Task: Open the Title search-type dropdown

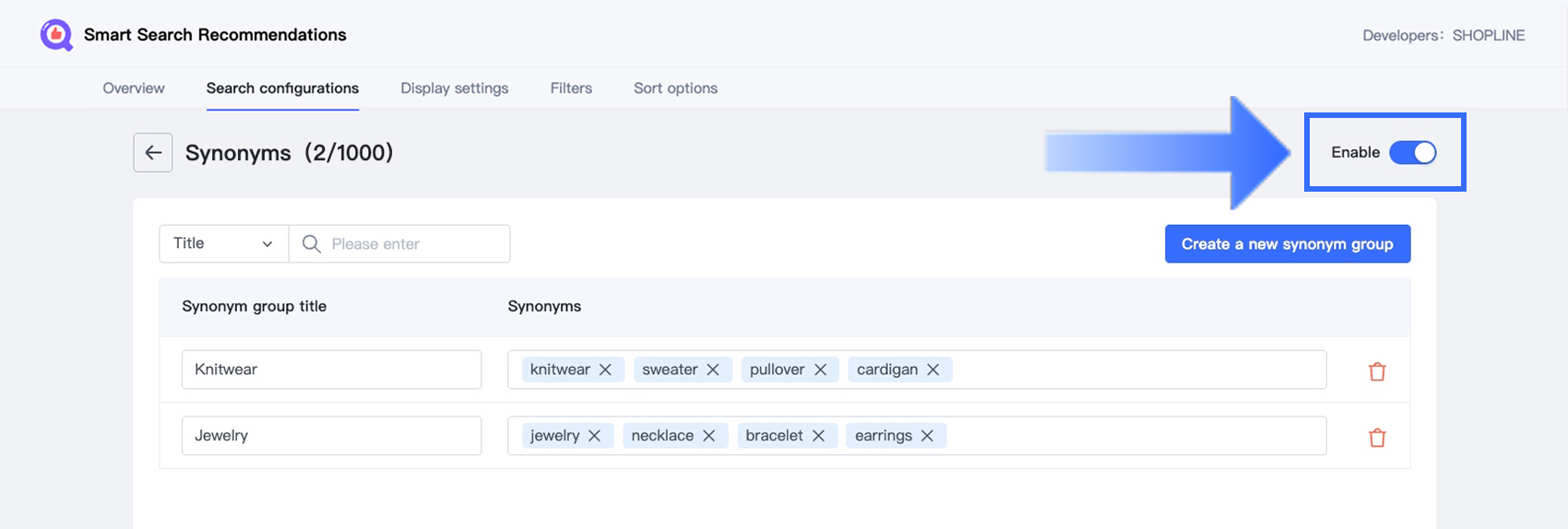Action: click(224, 243)
